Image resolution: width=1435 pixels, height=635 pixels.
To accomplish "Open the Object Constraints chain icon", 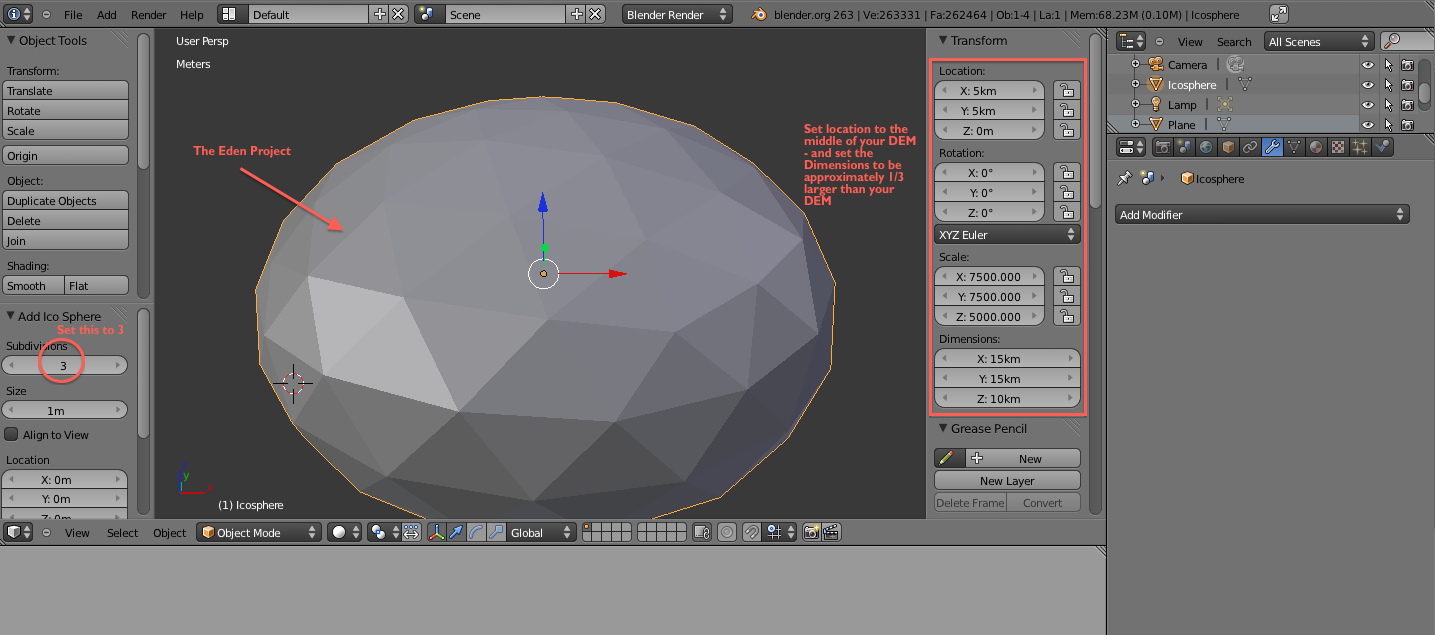I will pyautogui.click(x=1250, y=147).
